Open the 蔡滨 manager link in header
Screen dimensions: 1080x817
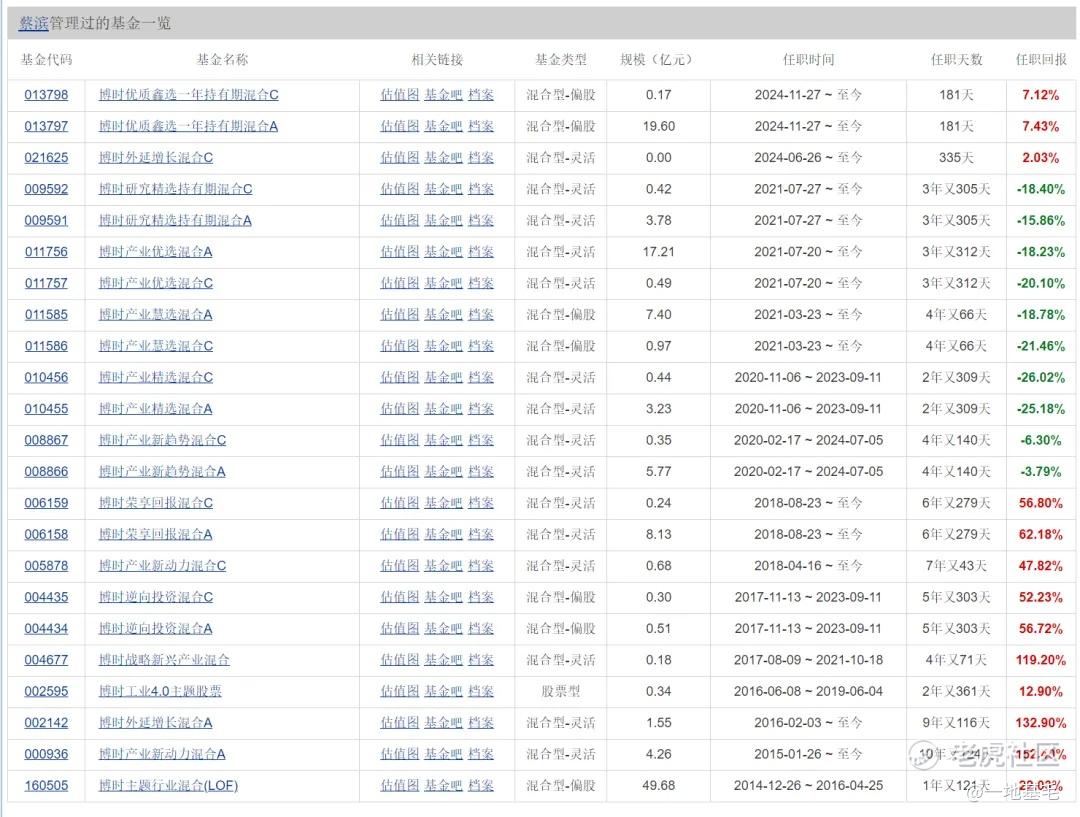click(33, 23)
